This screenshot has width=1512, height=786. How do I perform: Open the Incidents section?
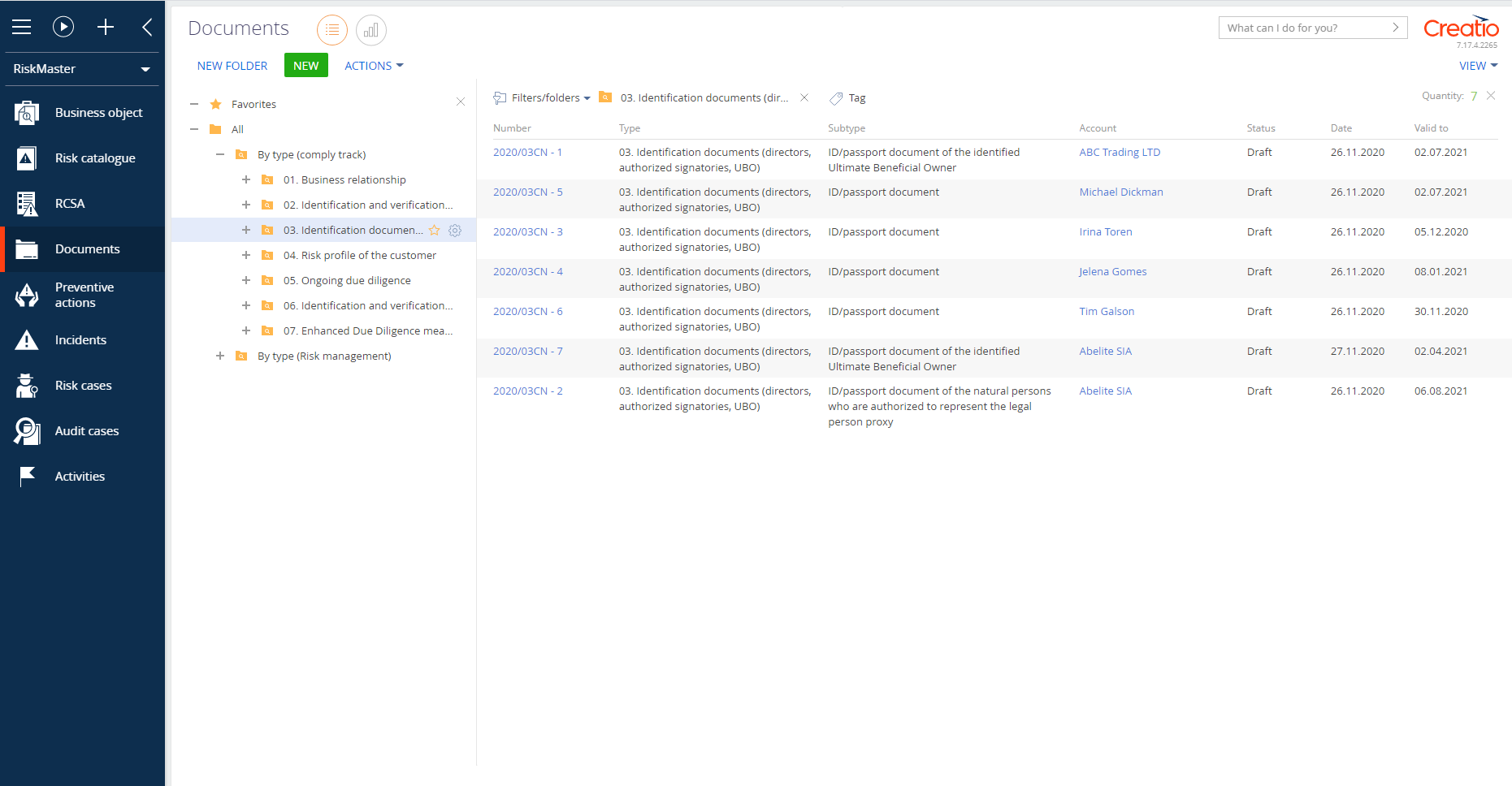(x=80, y=340)
